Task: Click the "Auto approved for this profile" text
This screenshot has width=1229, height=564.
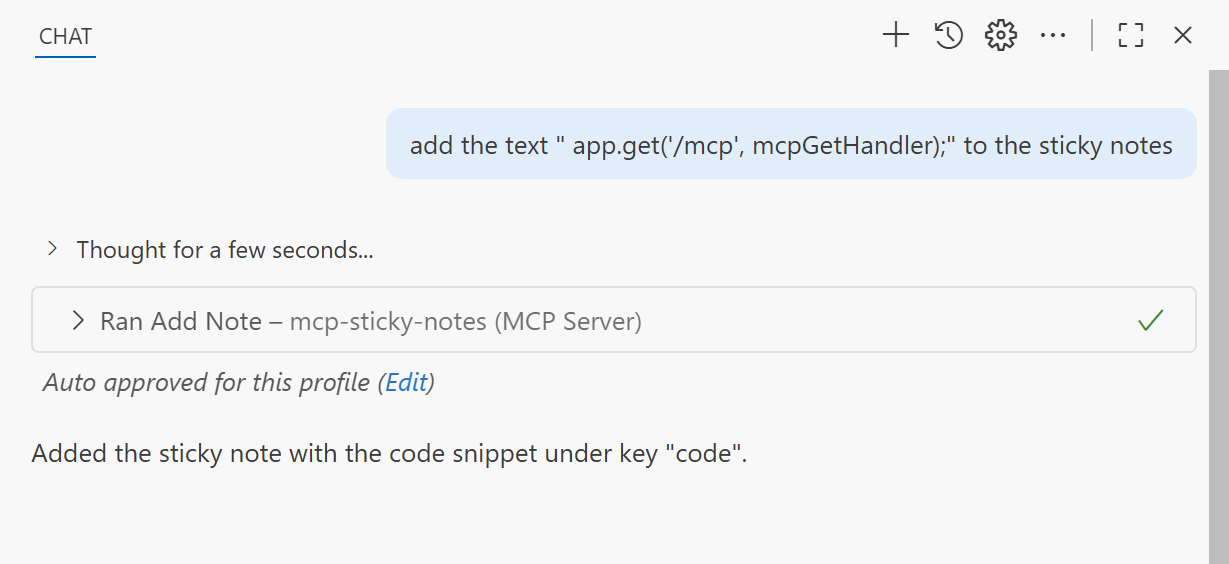Action: [206, 382]
